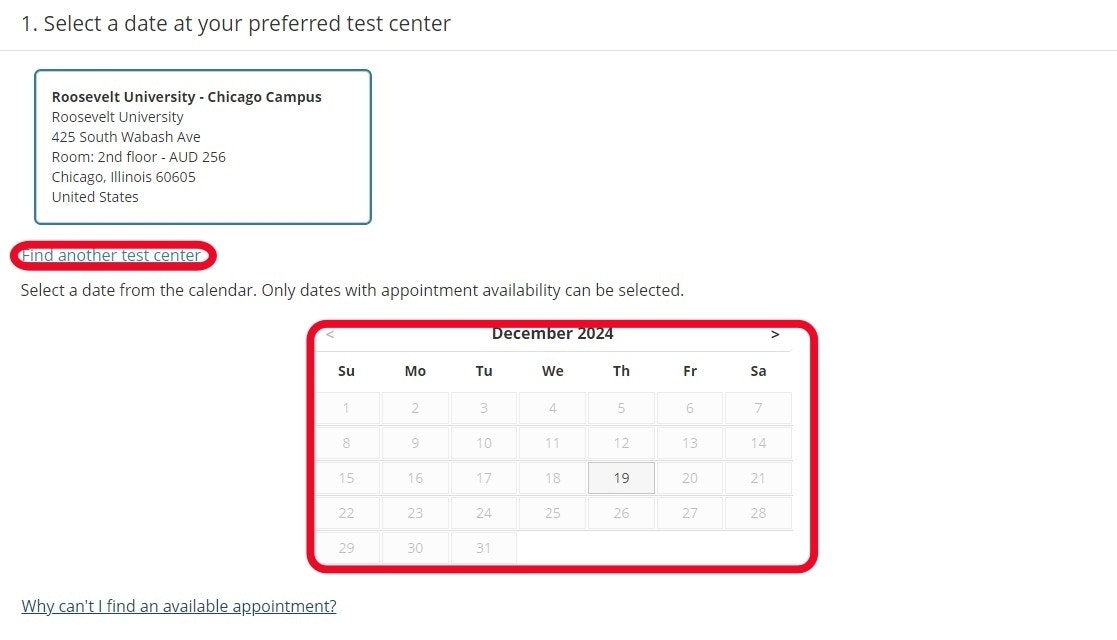Click date 5 in the calendar
The image size is (1117, 640).
point(621,408)
